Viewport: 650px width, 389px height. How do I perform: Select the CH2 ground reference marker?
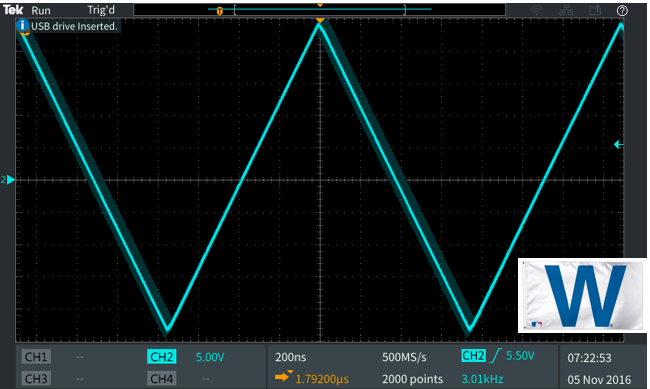8,180
